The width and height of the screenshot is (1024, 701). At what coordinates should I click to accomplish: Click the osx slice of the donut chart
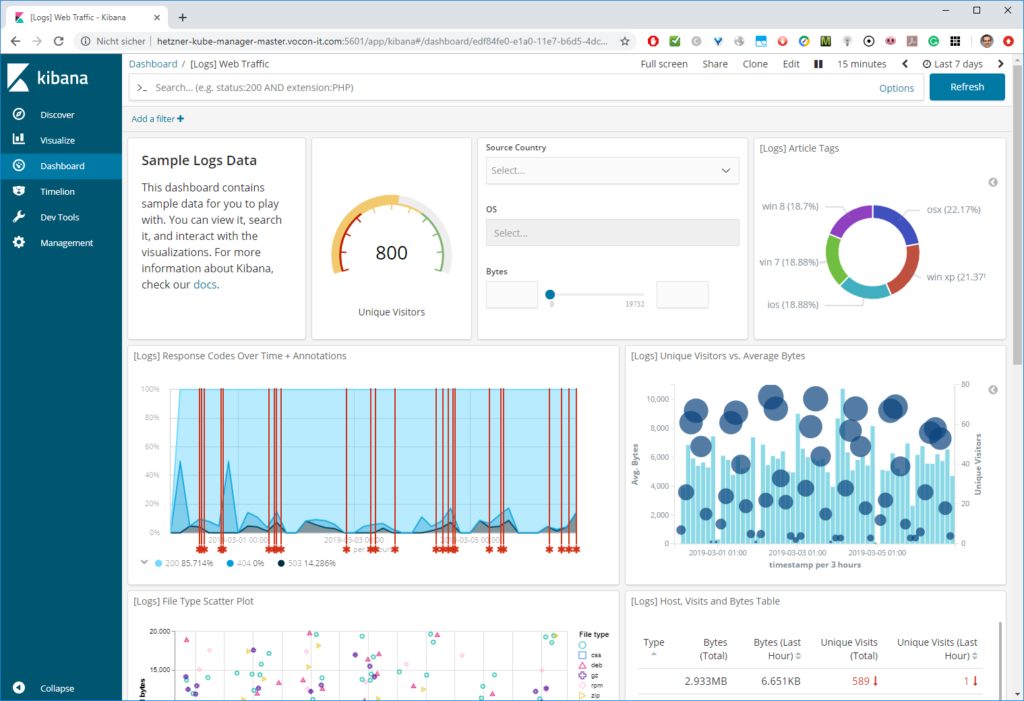coord(896,222)
